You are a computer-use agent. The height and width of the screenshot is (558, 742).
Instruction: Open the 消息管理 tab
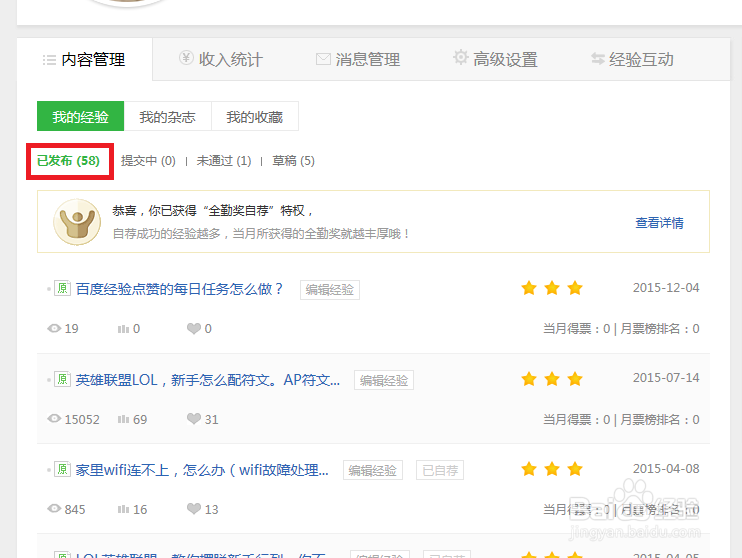[358, 60]
